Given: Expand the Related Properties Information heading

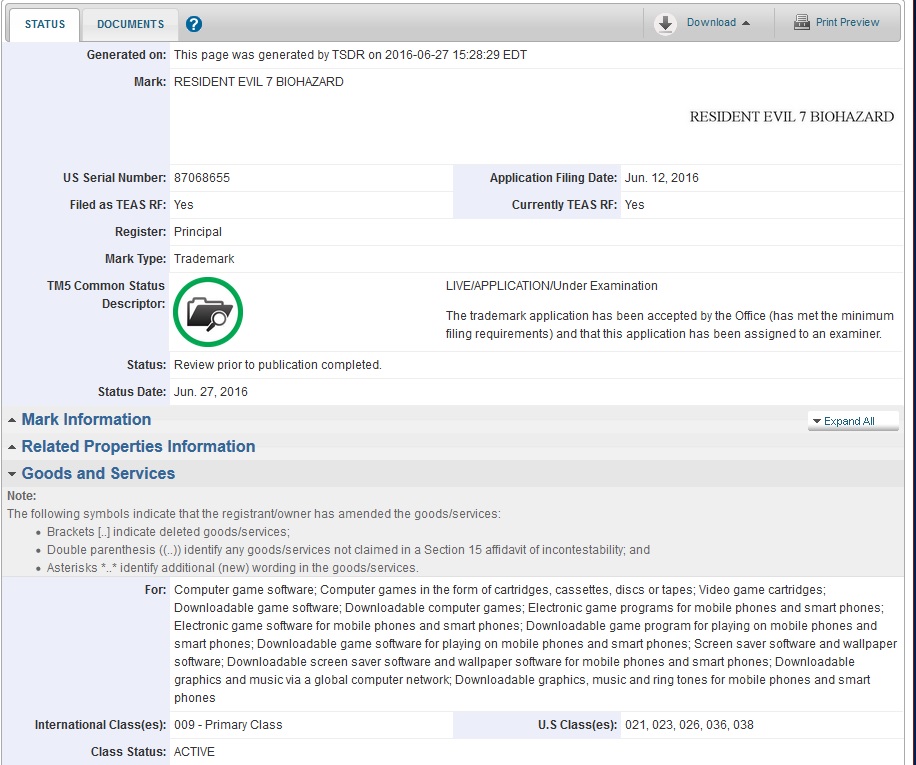Looking at the screenshot, I should (x=138, y=447).
